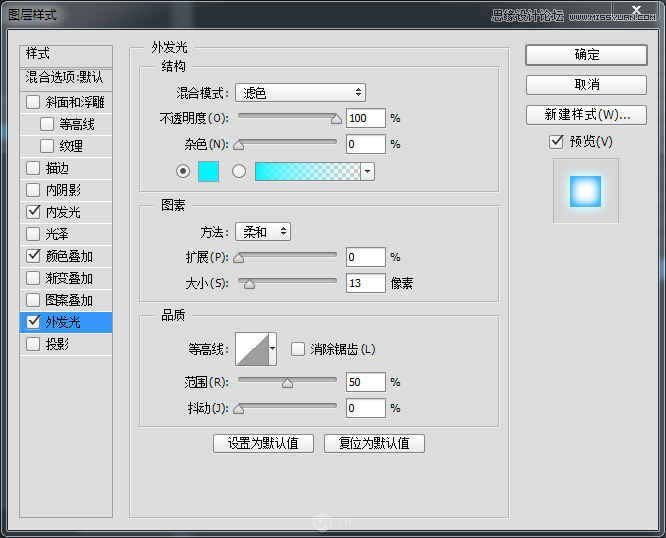Uncheck the 内发光 inner glow checkbox
The image size is (666, 538).
[x=33, y=212]
